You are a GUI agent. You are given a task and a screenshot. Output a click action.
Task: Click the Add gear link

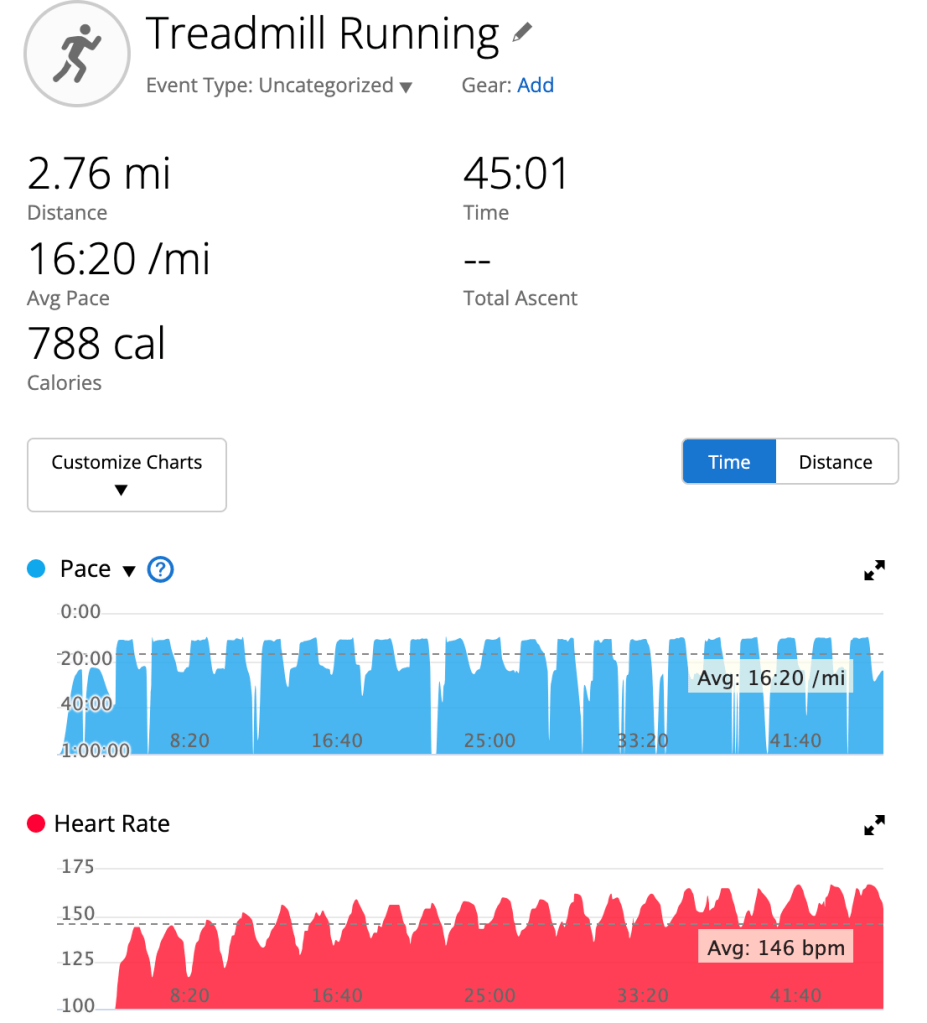[x=535, y=86]
